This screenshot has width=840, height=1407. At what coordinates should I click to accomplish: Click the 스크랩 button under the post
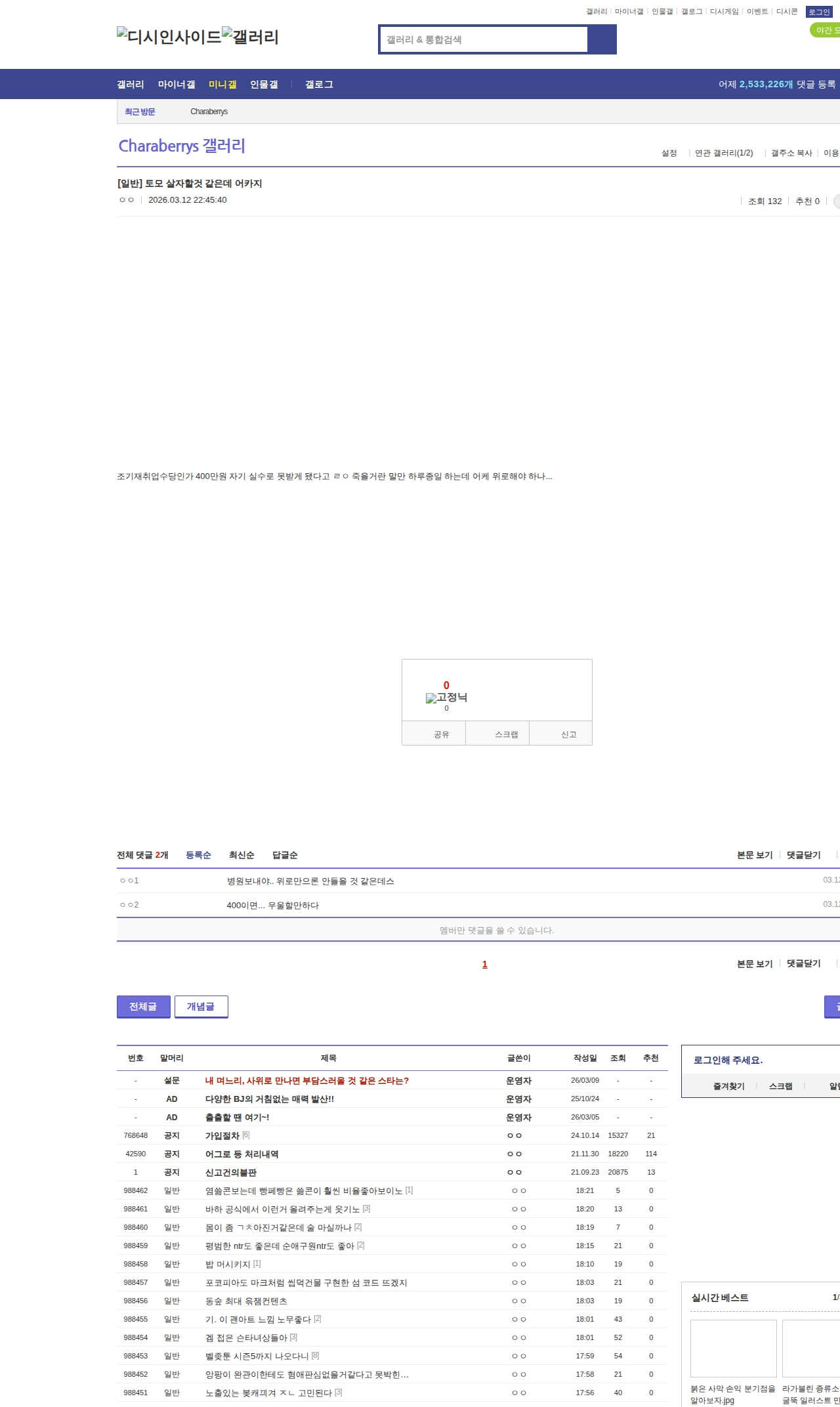click(506, 734)
